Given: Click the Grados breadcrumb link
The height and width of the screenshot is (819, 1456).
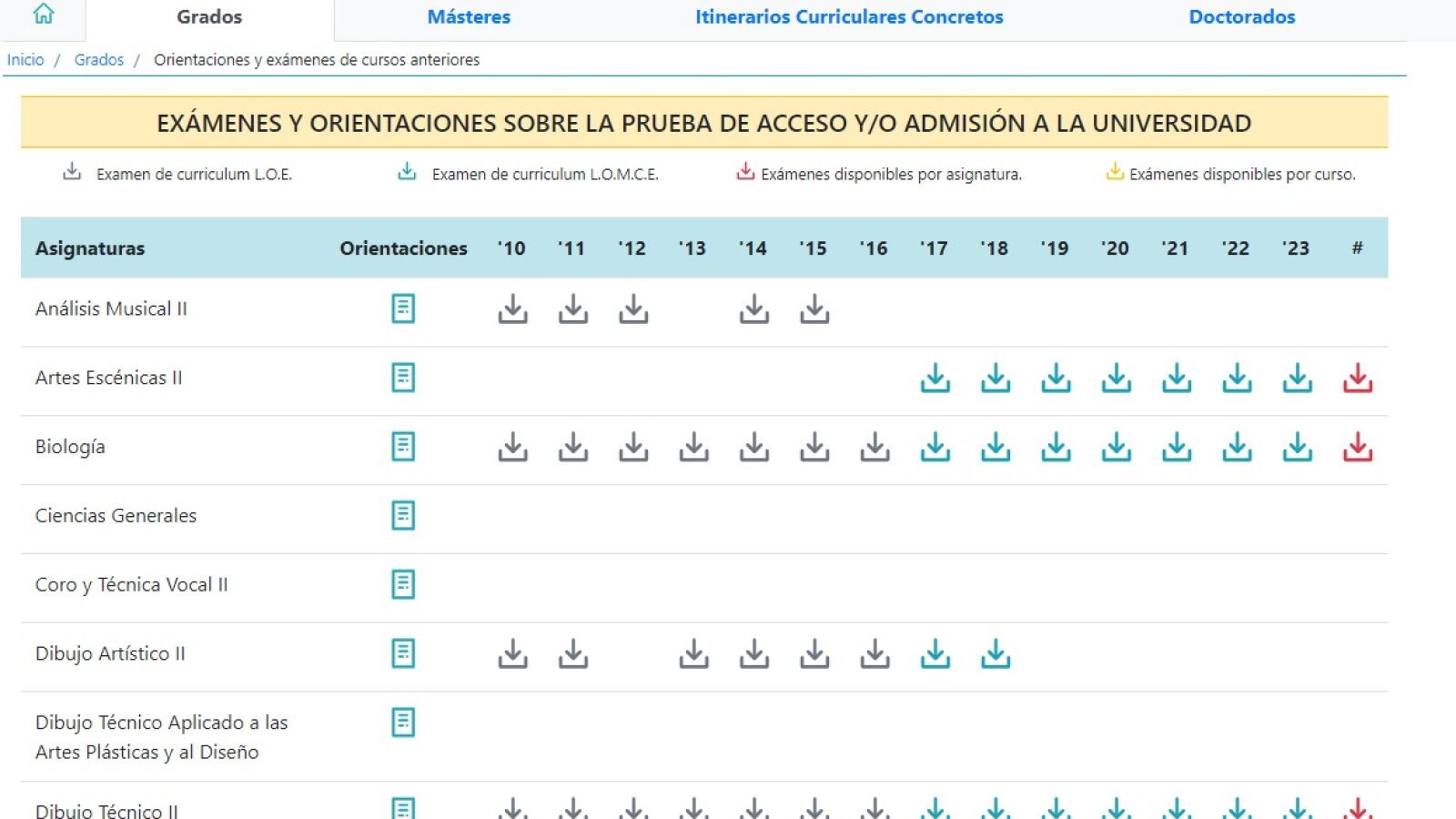Looking at the screenshot, I should [98, 60].
